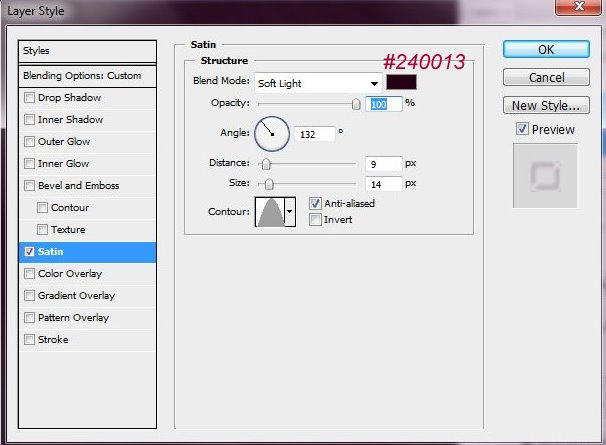Click the style preview thumbnail

(x=545, y=176)
